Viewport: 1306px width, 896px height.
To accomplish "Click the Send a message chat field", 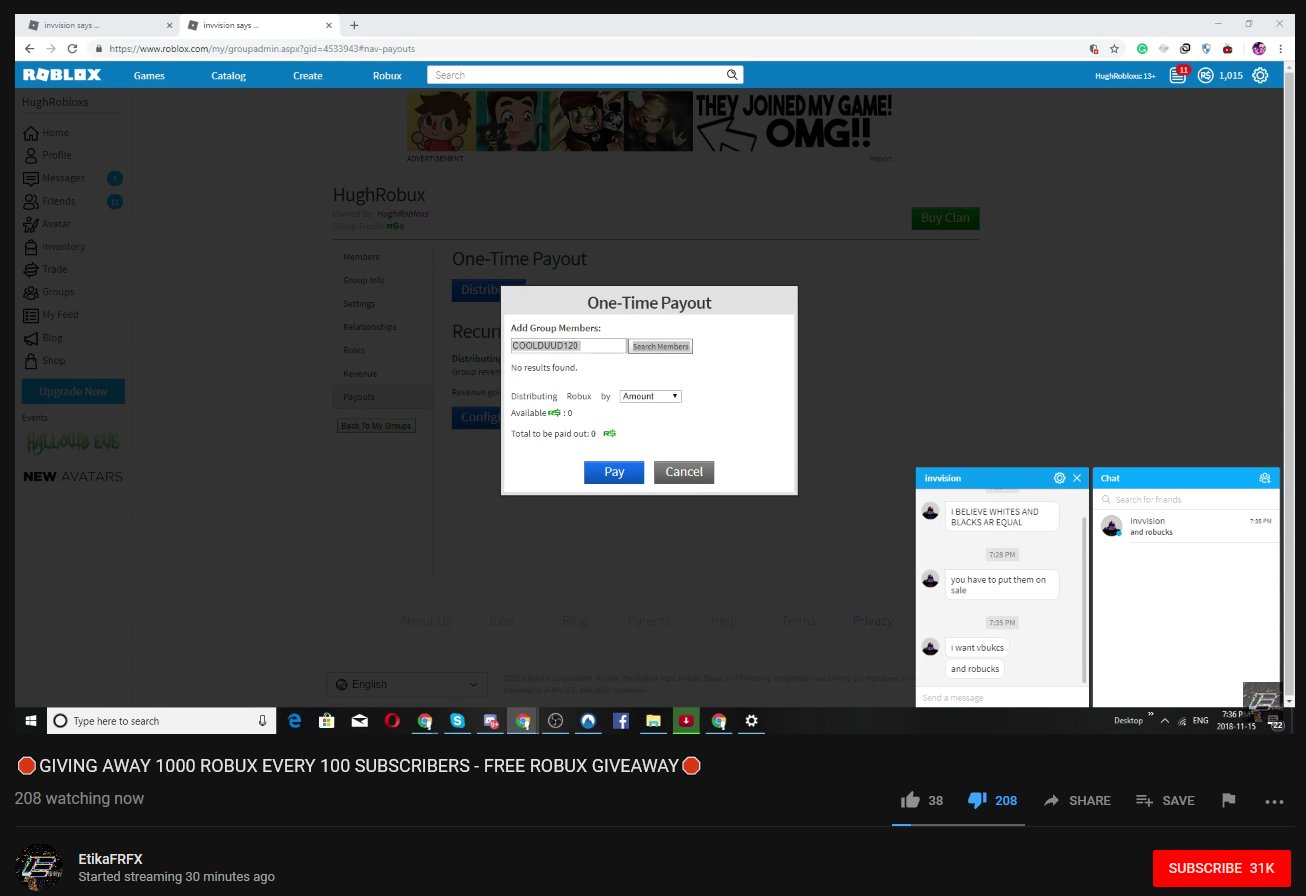I will coord(1002,697).
